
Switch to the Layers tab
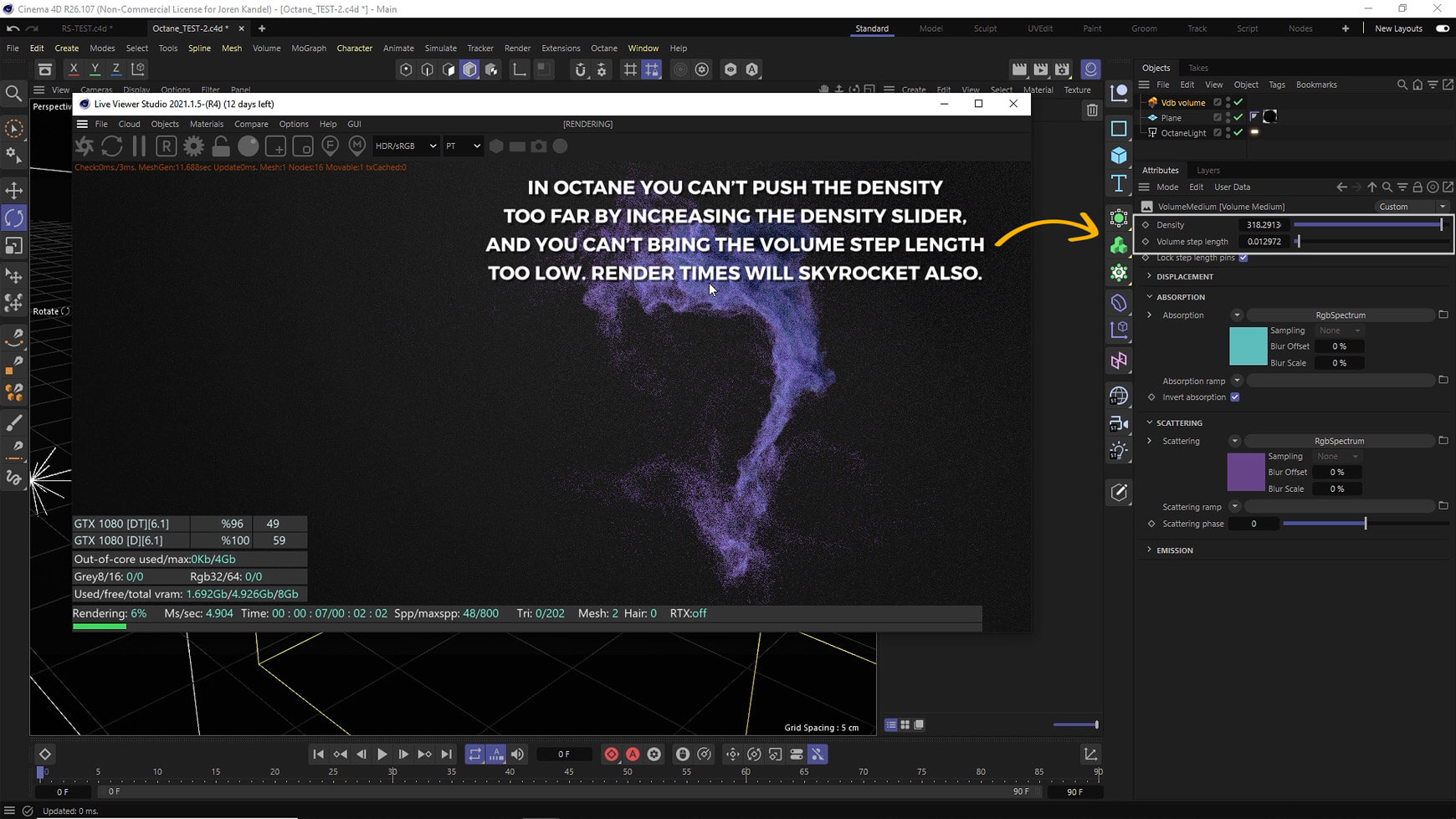1208,171
